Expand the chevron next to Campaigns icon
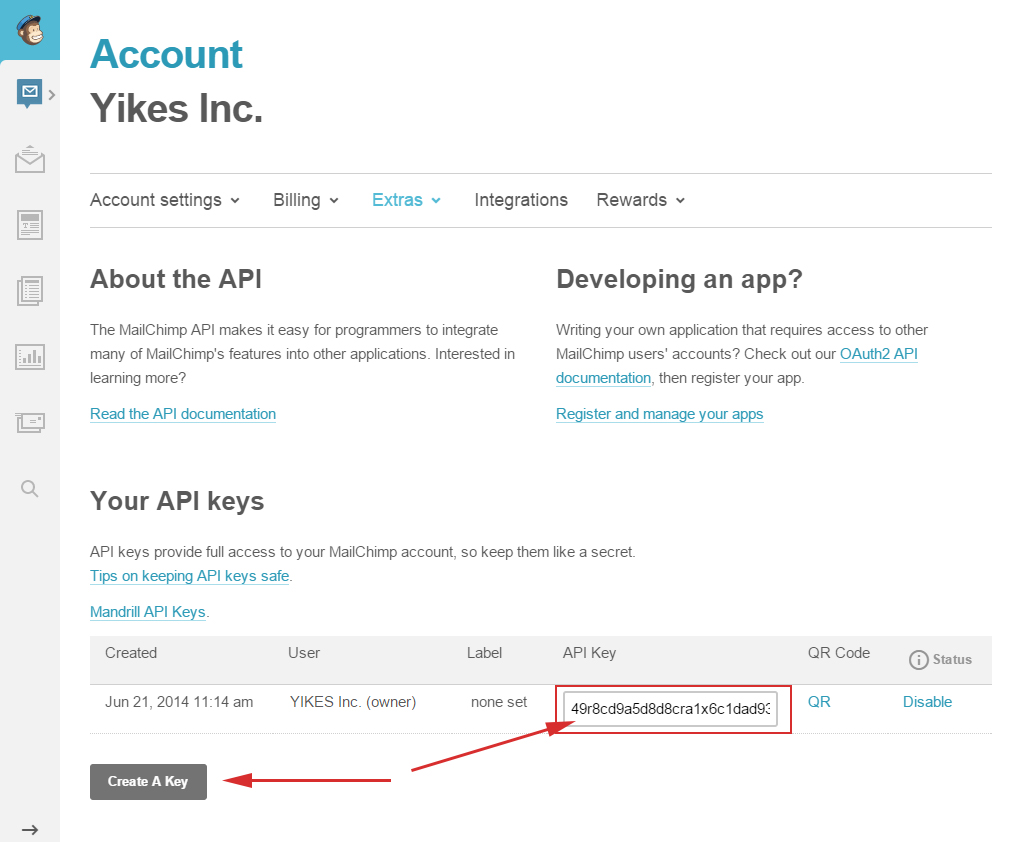Screen dimensions: 1022x842 (x=52, y=95)
